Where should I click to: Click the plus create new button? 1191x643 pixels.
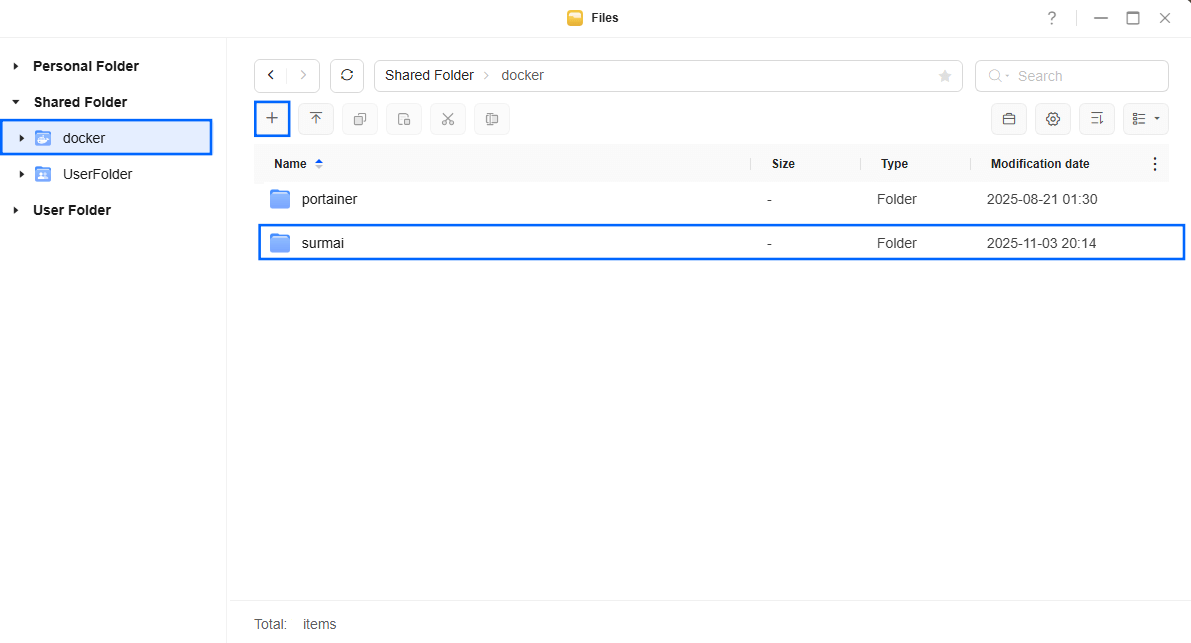click(x=272, y=119)
